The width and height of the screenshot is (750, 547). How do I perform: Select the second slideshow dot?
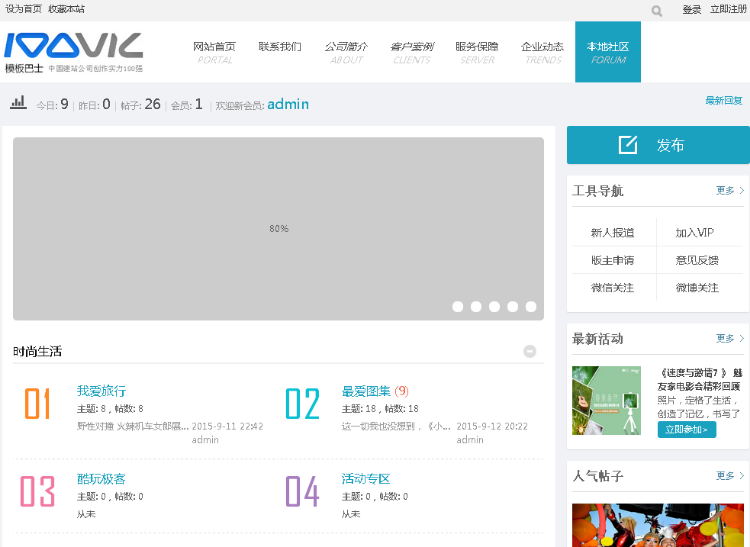[476, 306]
